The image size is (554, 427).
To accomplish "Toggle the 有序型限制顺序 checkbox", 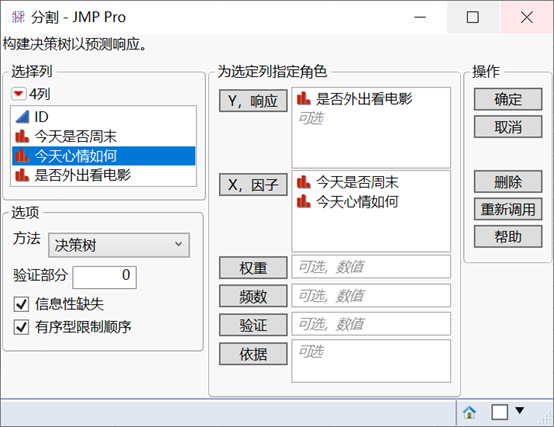I will [x=21, y=327].
